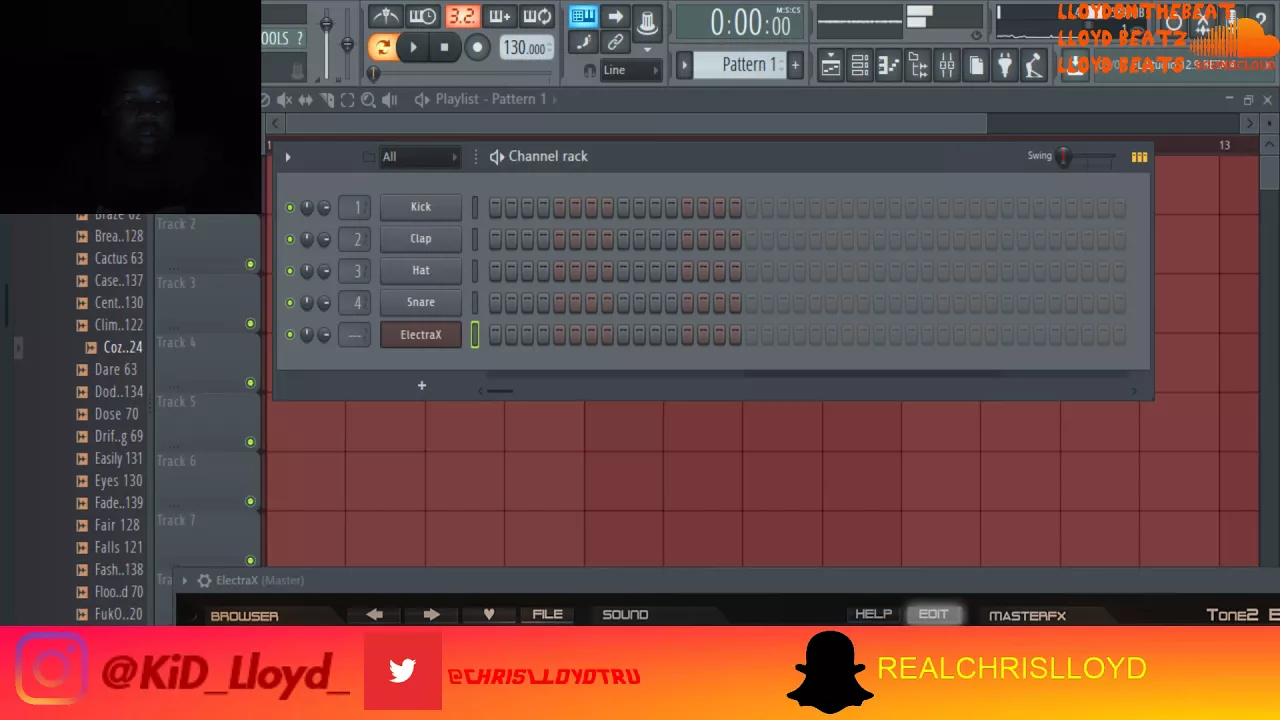Image resolution: width=1280 pixels, height=720 pixels.
Task: Click the playback speaker icon in playlist toolbar
Action: (390, 99)
